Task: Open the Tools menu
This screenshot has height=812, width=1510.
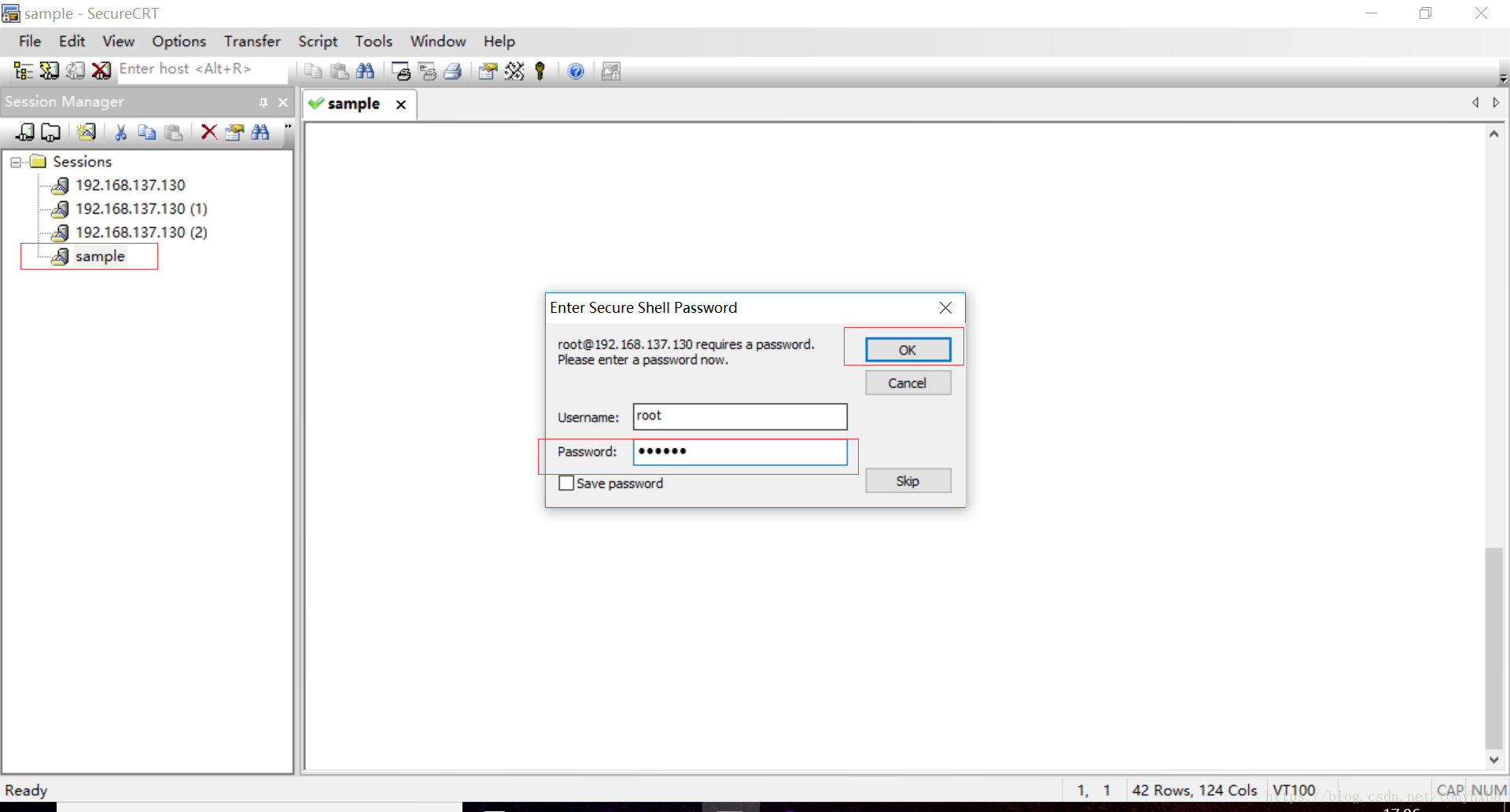Action: pyautogui.click(x=374, y=41)
